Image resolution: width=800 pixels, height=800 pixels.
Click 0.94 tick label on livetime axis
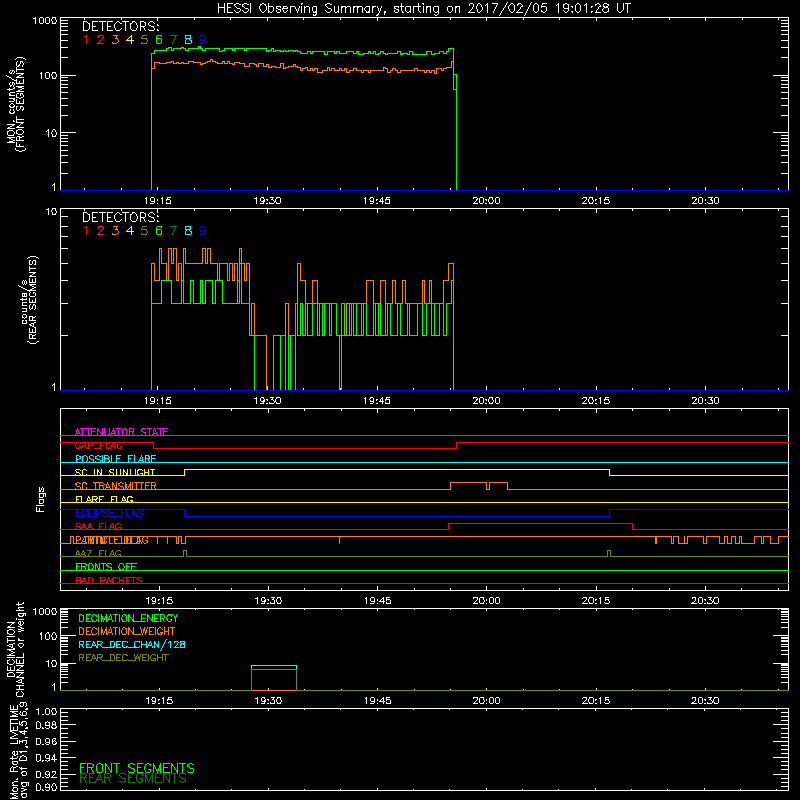[46, 758]
